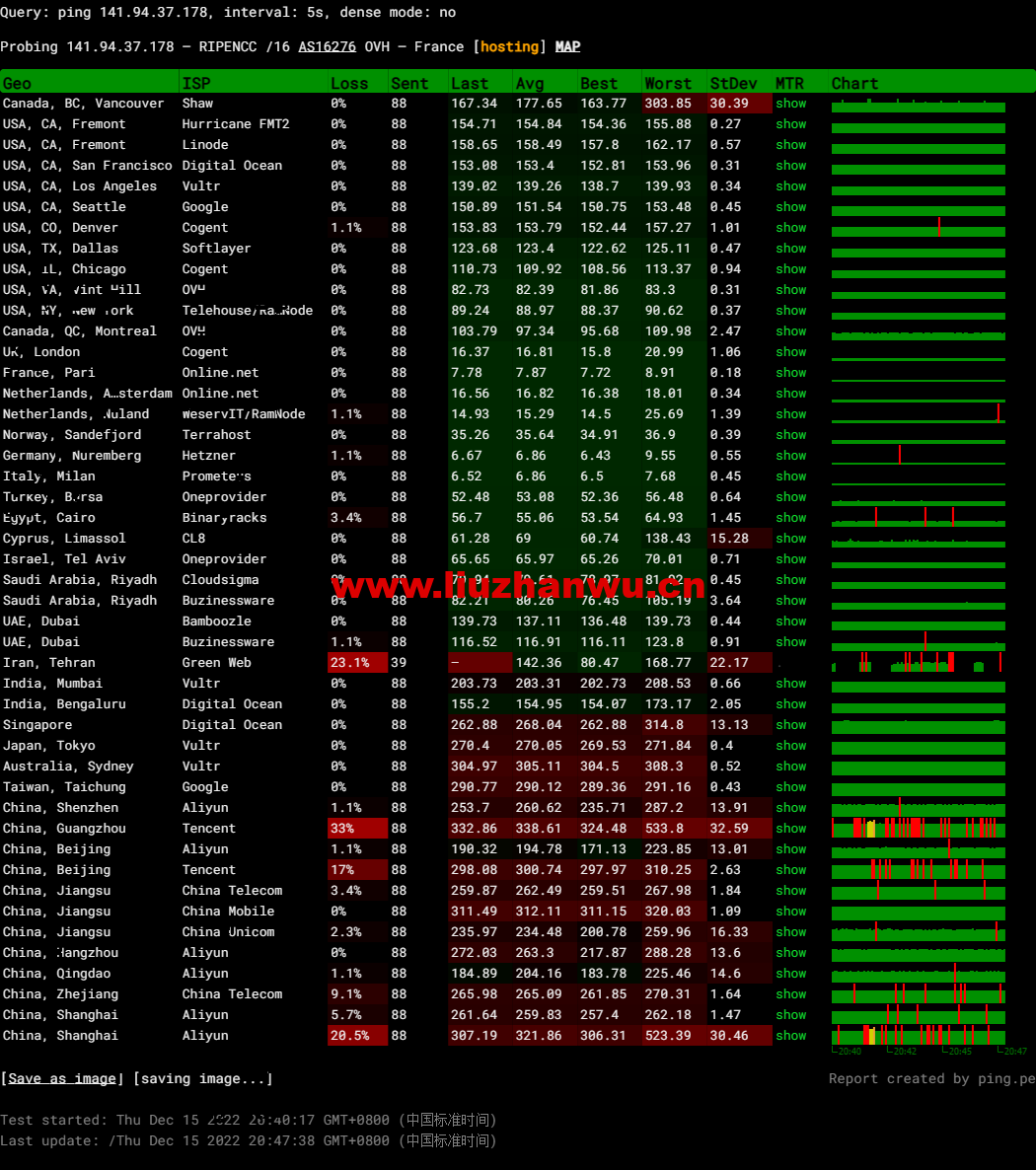The height and width of the screenshot is (1170, 1036).
Task: Click Iran Tehran latency chart
Action: tap(918, 662)
